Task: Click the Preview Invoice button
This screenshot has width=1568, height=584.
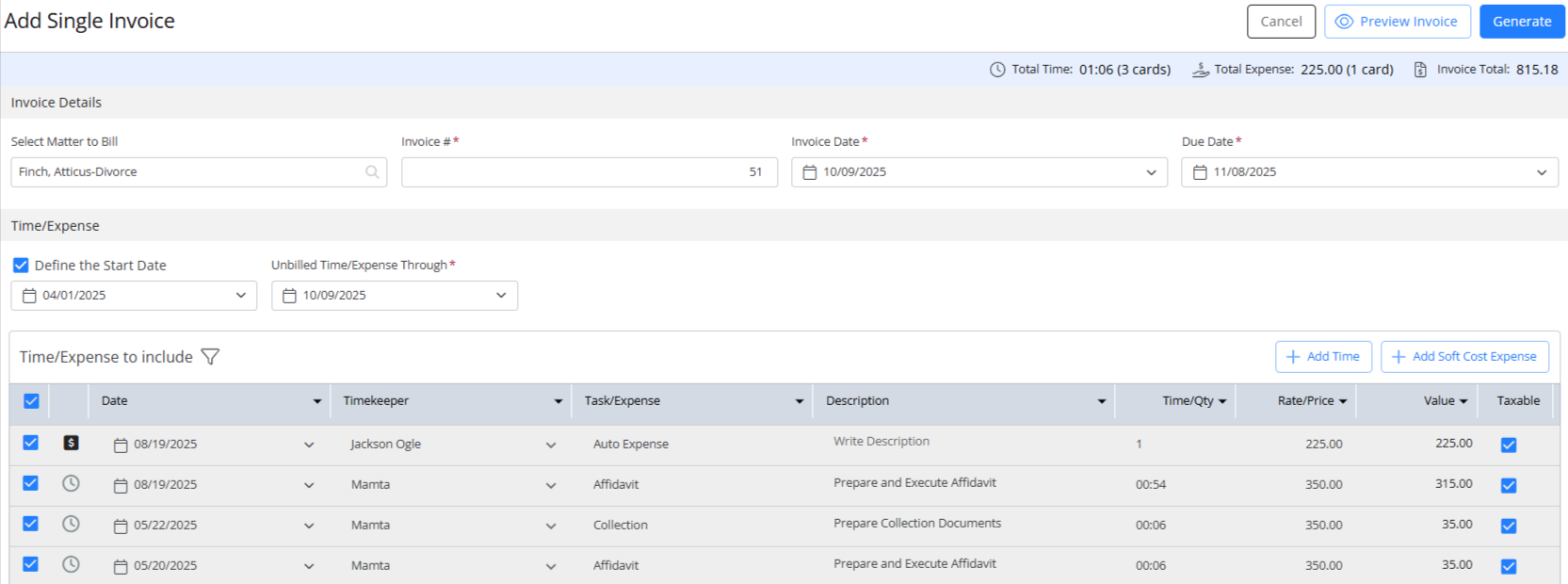Action: [x=1397, y=22]
